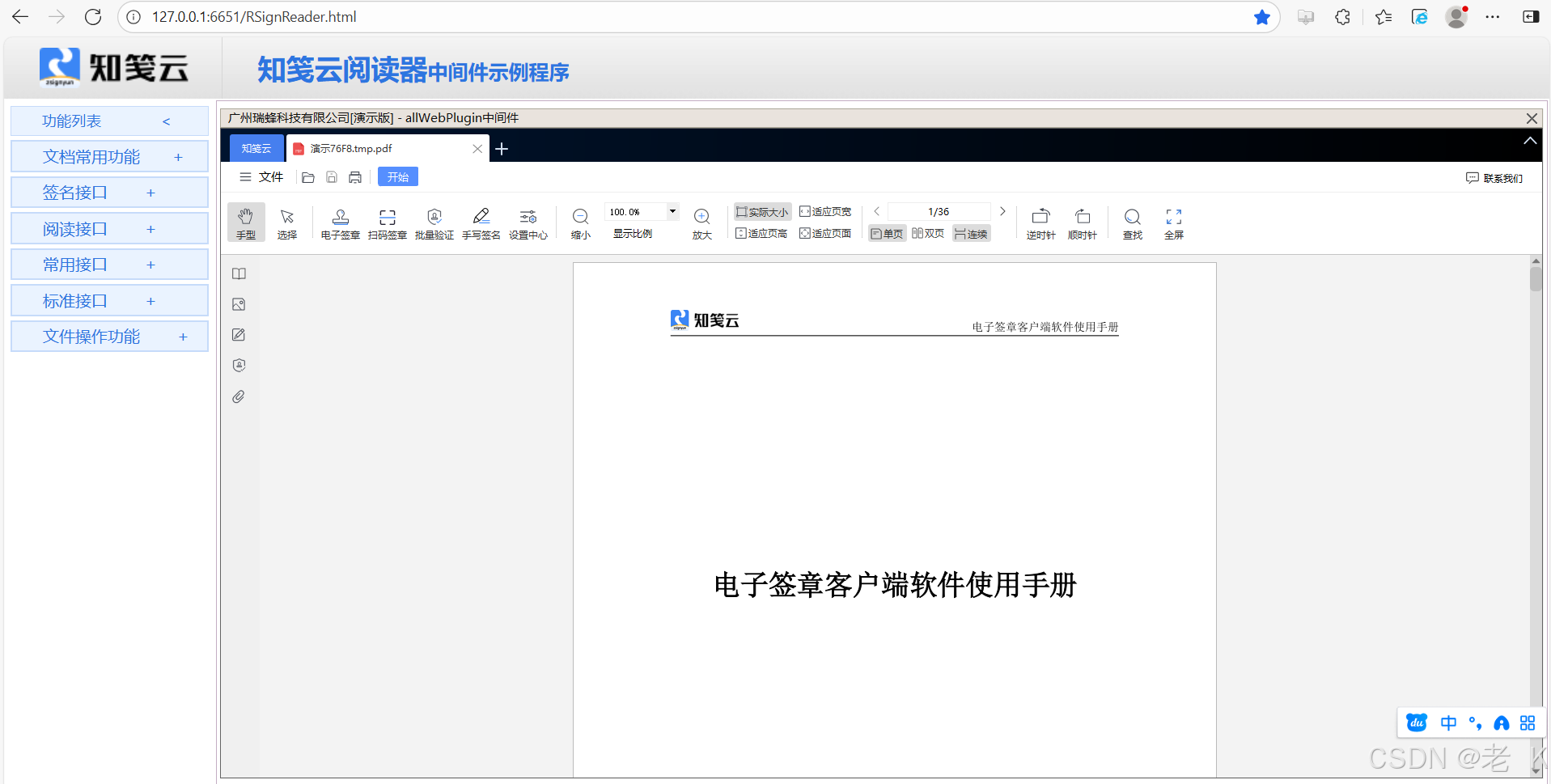This screenshot has width=1551, height=784.
Task: Open the zoom percentage dropdown arrow
Action: (672, 211)
